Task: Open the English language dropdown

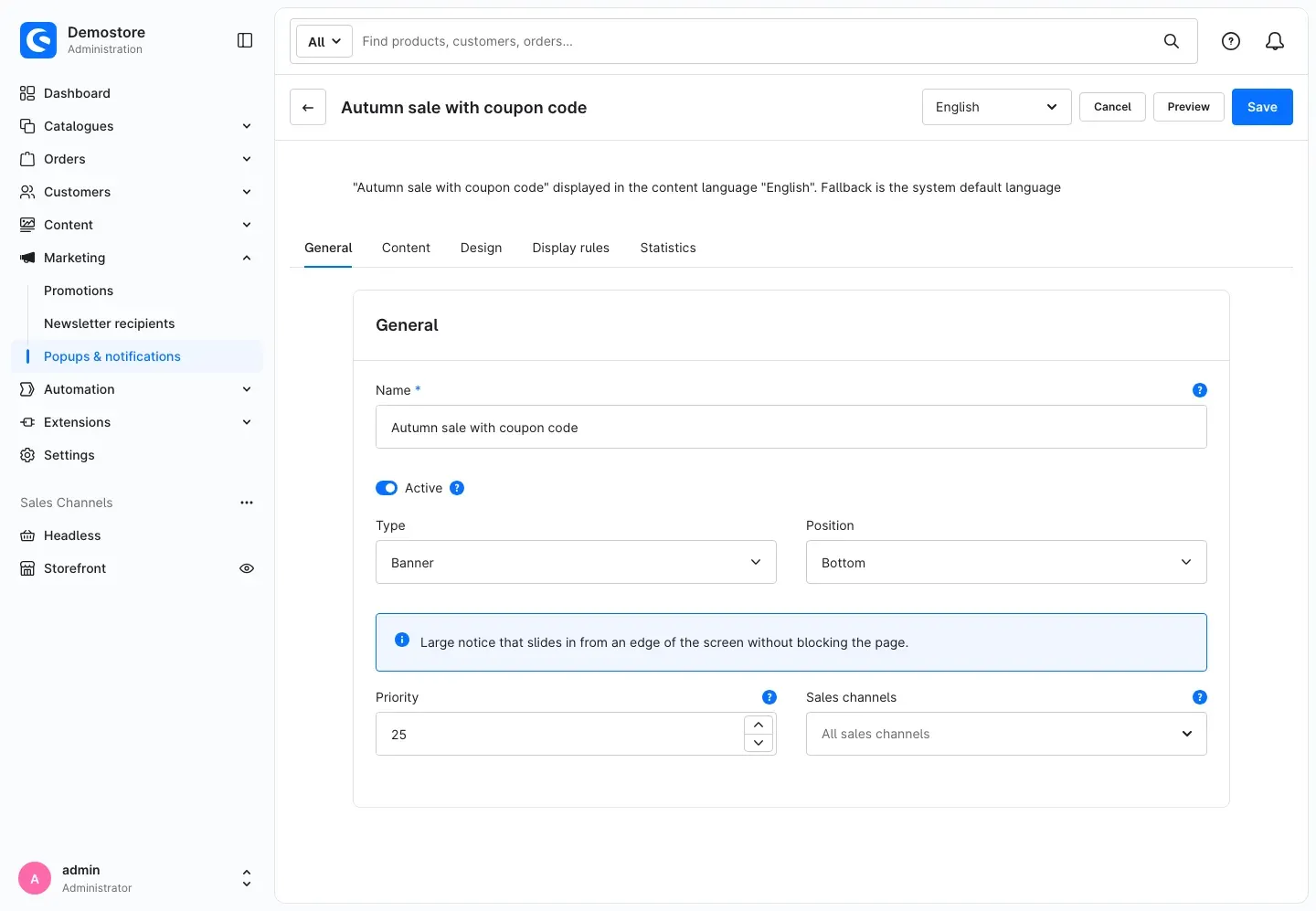Action: [997, 107]
